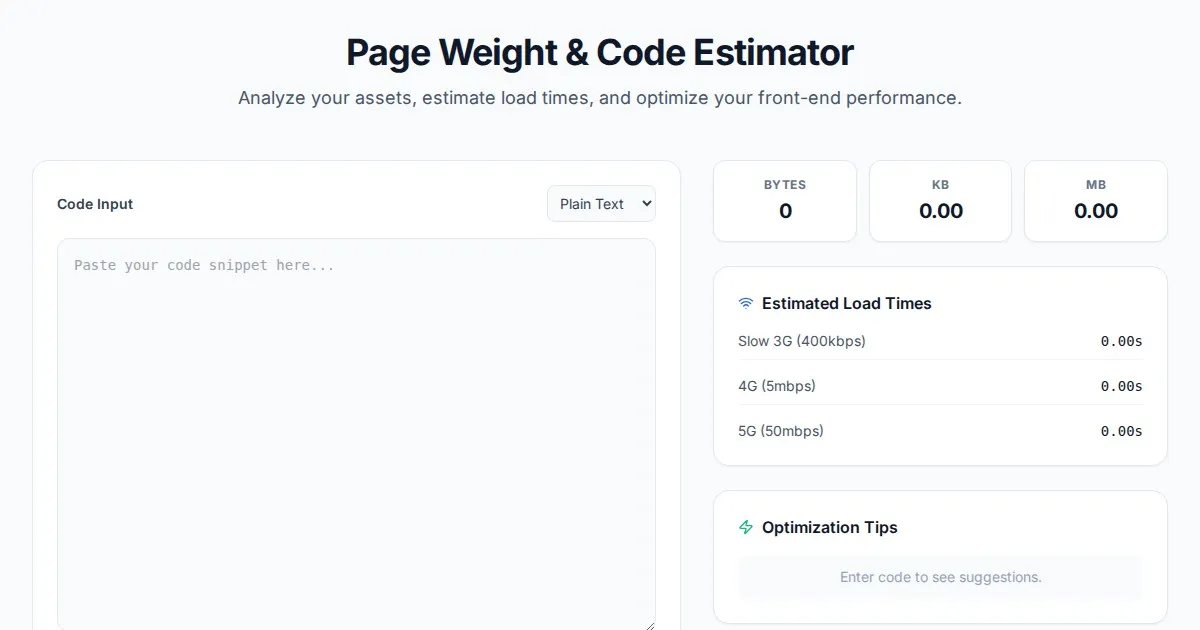The width and height of the screenshot is (1200, 630).
Task: Focus the code snippet text area
Action: tap(356, 430)
